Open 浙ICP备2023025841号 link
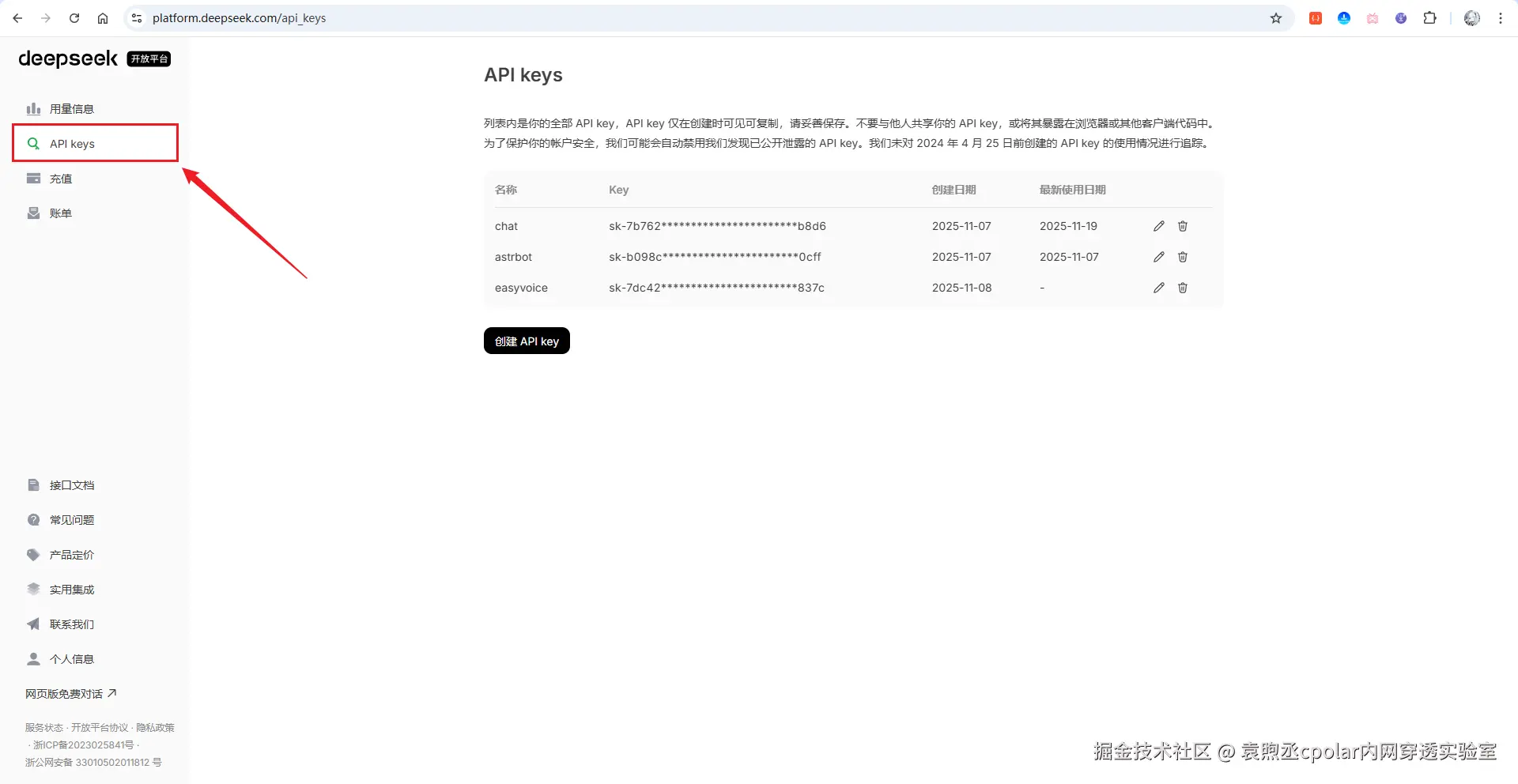The height and width of the screenshot is (784, 1518). [84, 745]
